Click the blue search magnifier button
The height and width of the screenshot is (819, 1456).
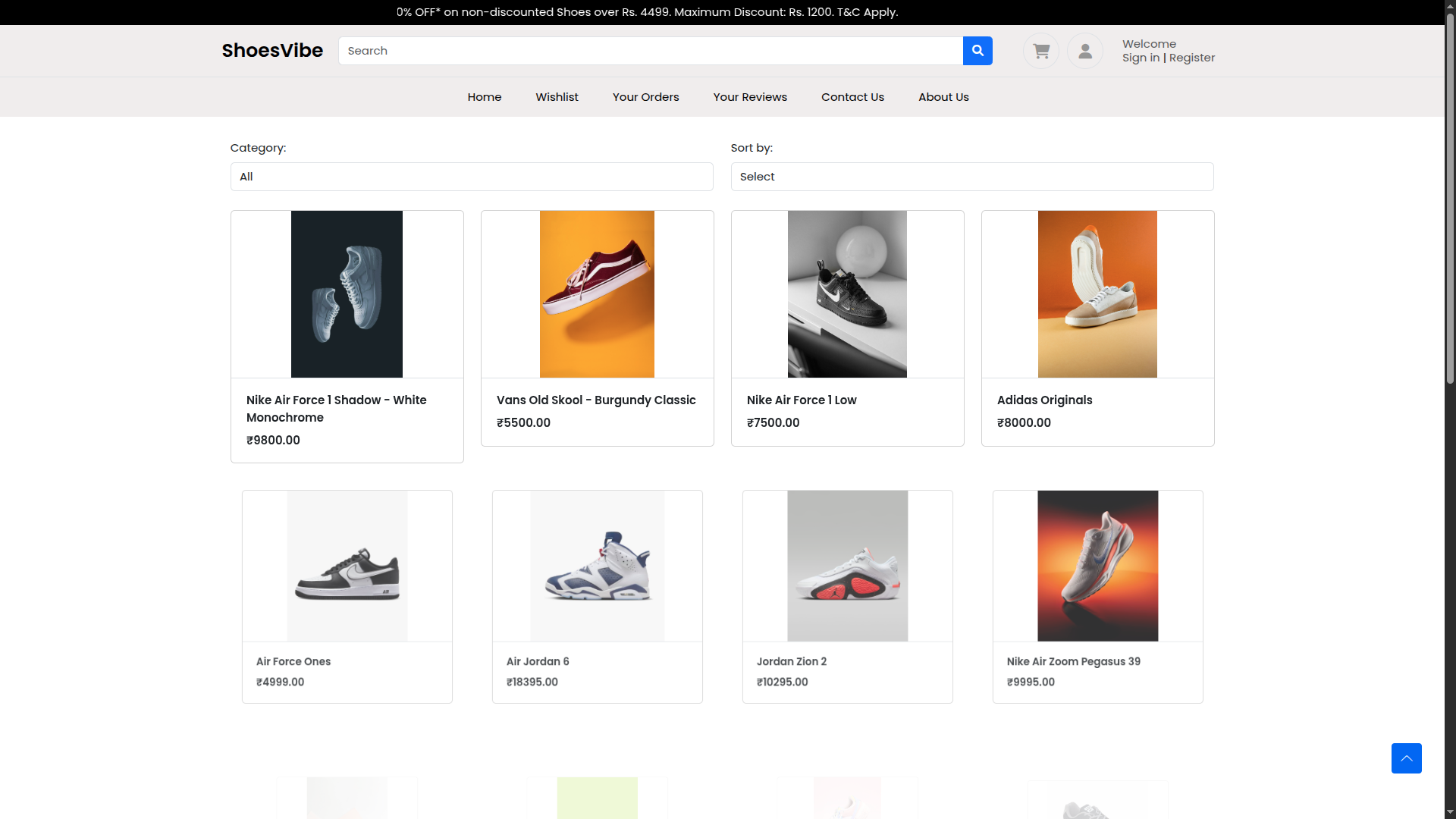(x=977, y=51)
